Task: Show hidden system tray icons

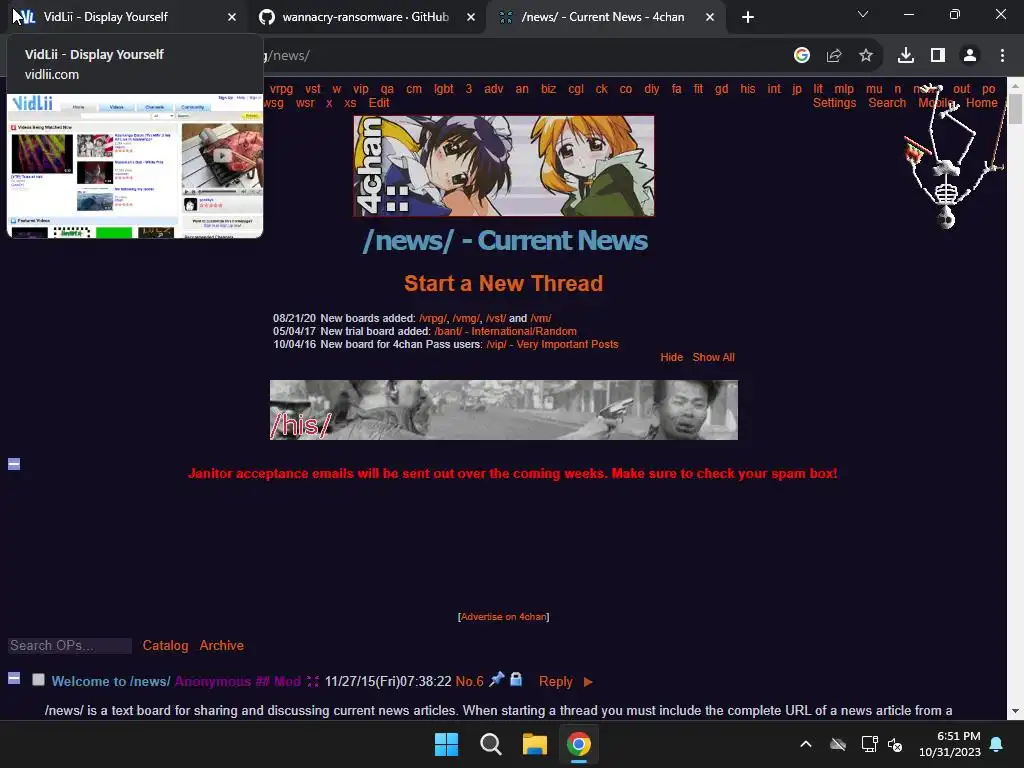Action: click(806, 744)
